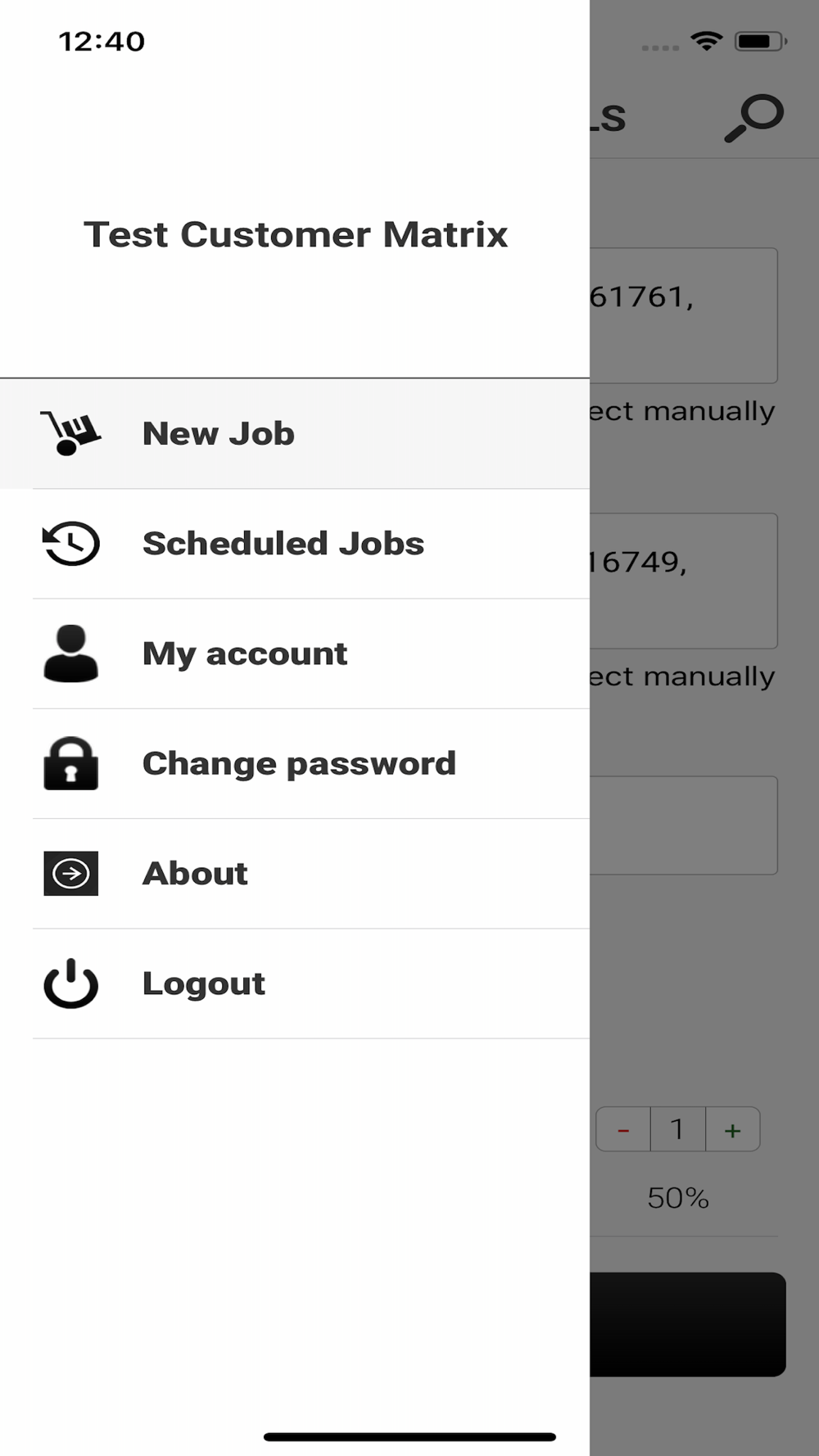Screen dimensions: 819x1456
Task: Click the Change password lock icon
Action: (70, 763)
